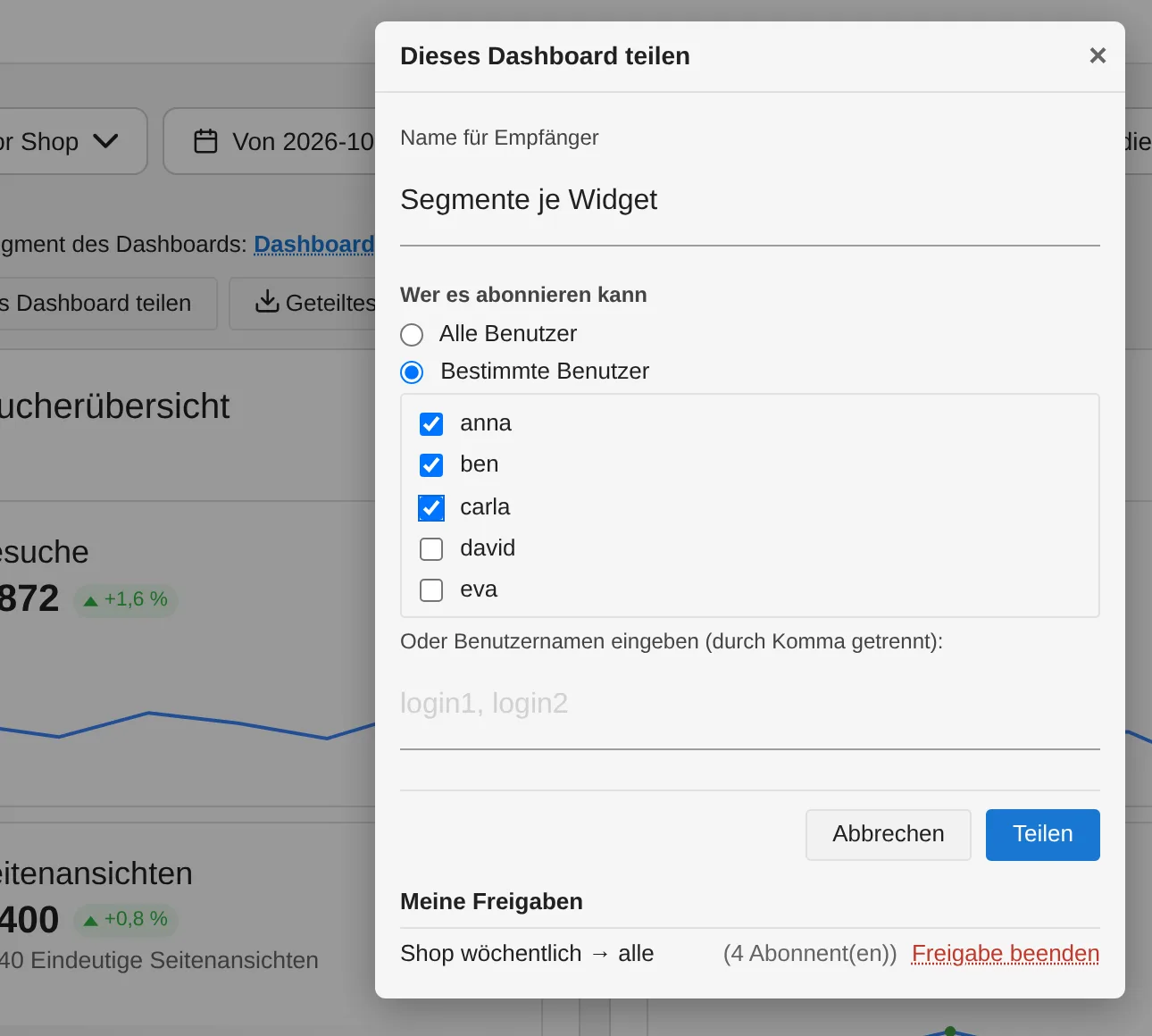This screenshot has height=1036, width=1152.
Task: Click the 'Eindeutige Seitenansichten' text
Action: click(x=174, y=961)
